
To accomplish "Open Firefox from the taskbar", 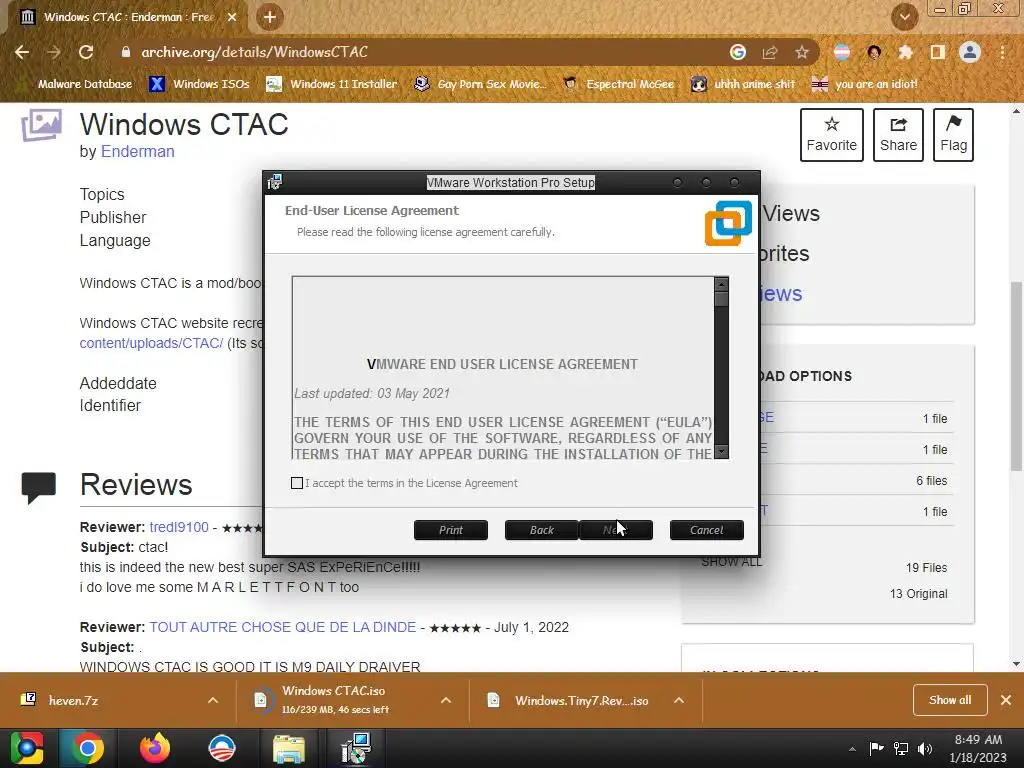I will coord(155,748).
